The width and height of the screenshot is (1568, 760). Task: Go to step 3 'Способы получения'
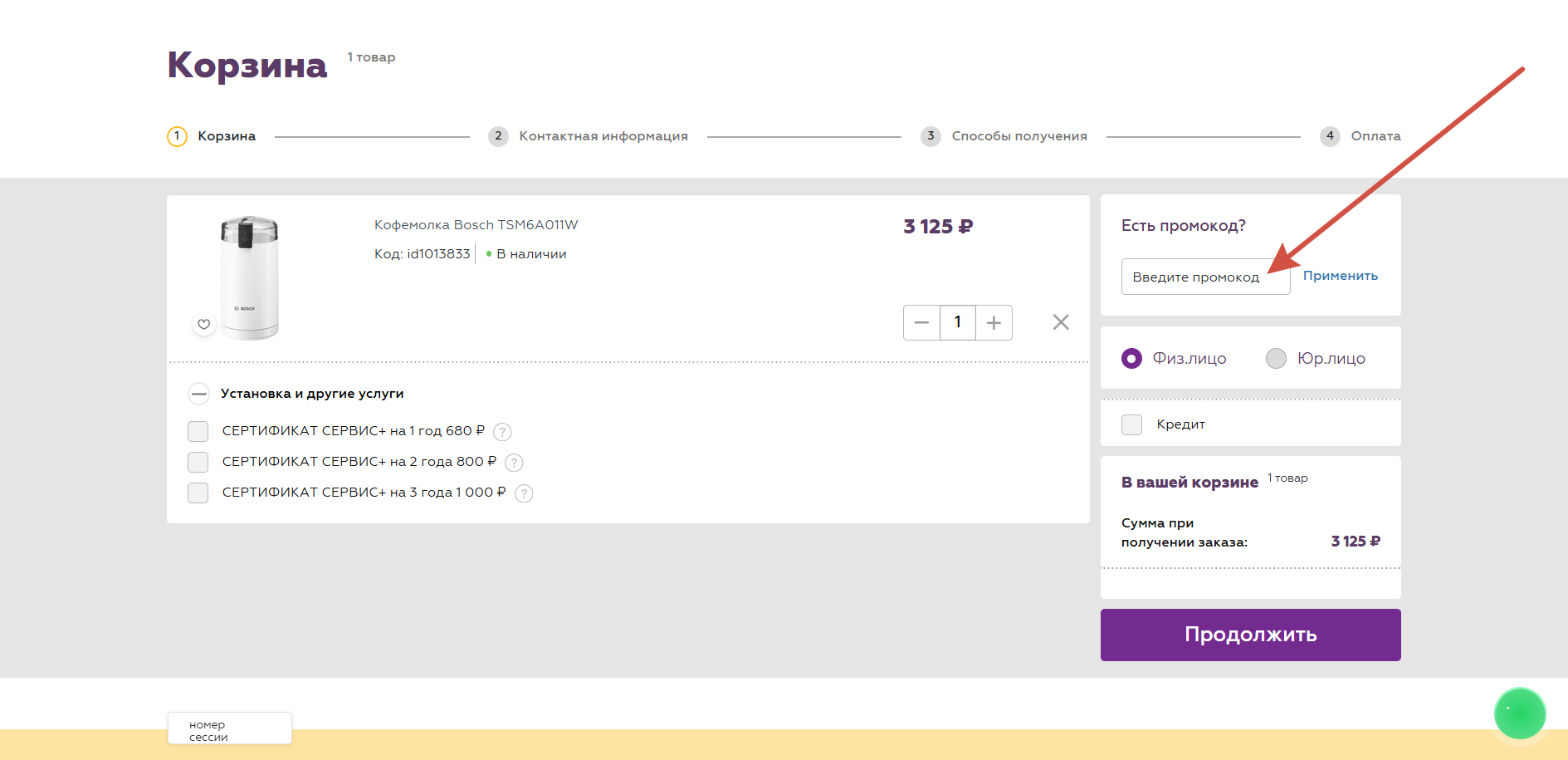pos(1004,136)
